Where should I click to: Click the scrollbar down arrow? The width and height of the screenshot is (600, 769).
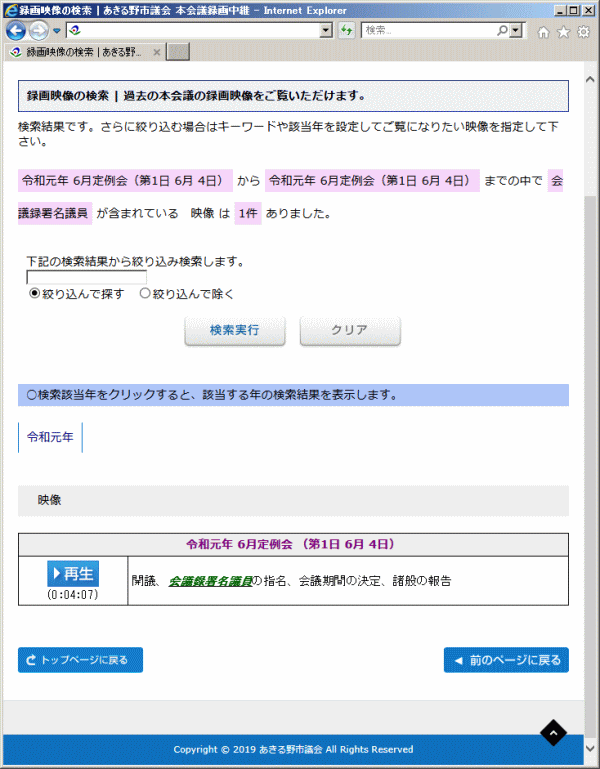[x=590, y=748]
